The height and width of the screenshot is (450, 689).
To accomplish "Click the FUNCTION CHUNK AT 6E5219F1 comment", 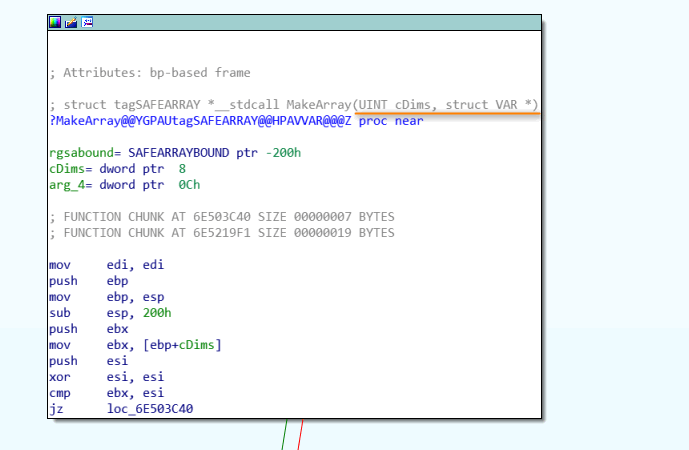I will tap(221, 233).
